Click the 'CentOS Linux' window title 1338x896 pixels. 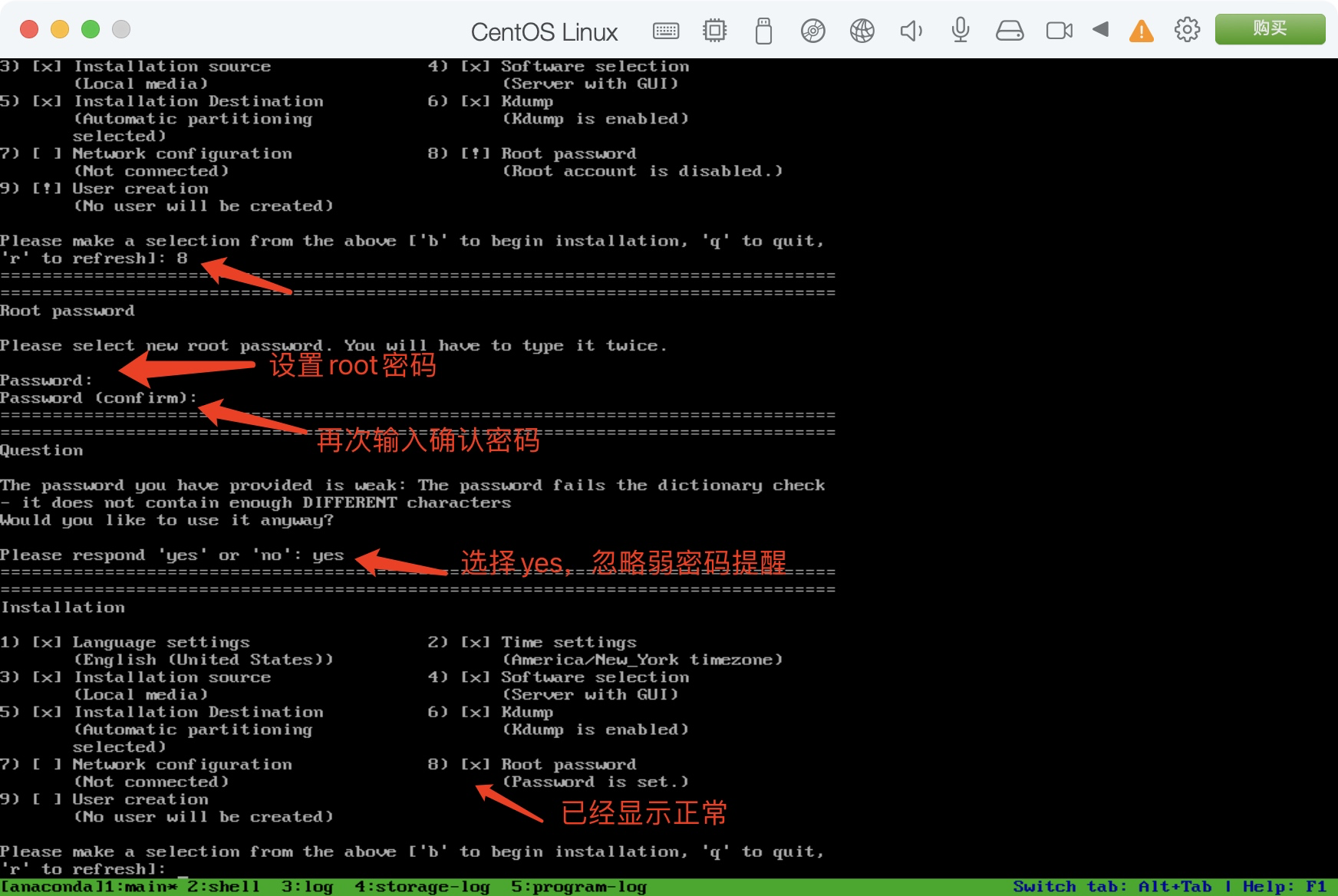(x=544, y=32)
